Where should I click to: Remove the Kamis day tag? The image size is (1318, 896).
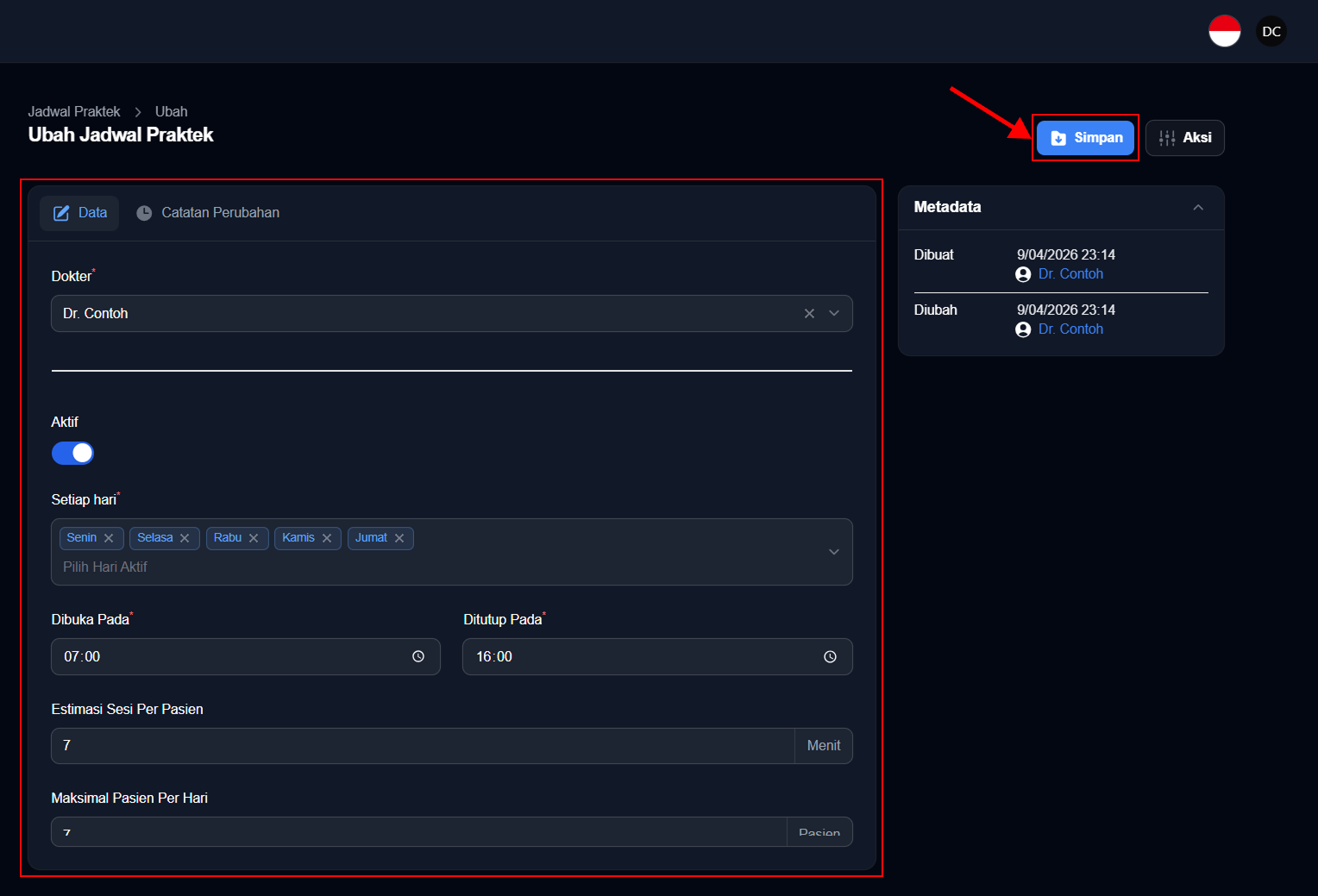coord(327,538)
